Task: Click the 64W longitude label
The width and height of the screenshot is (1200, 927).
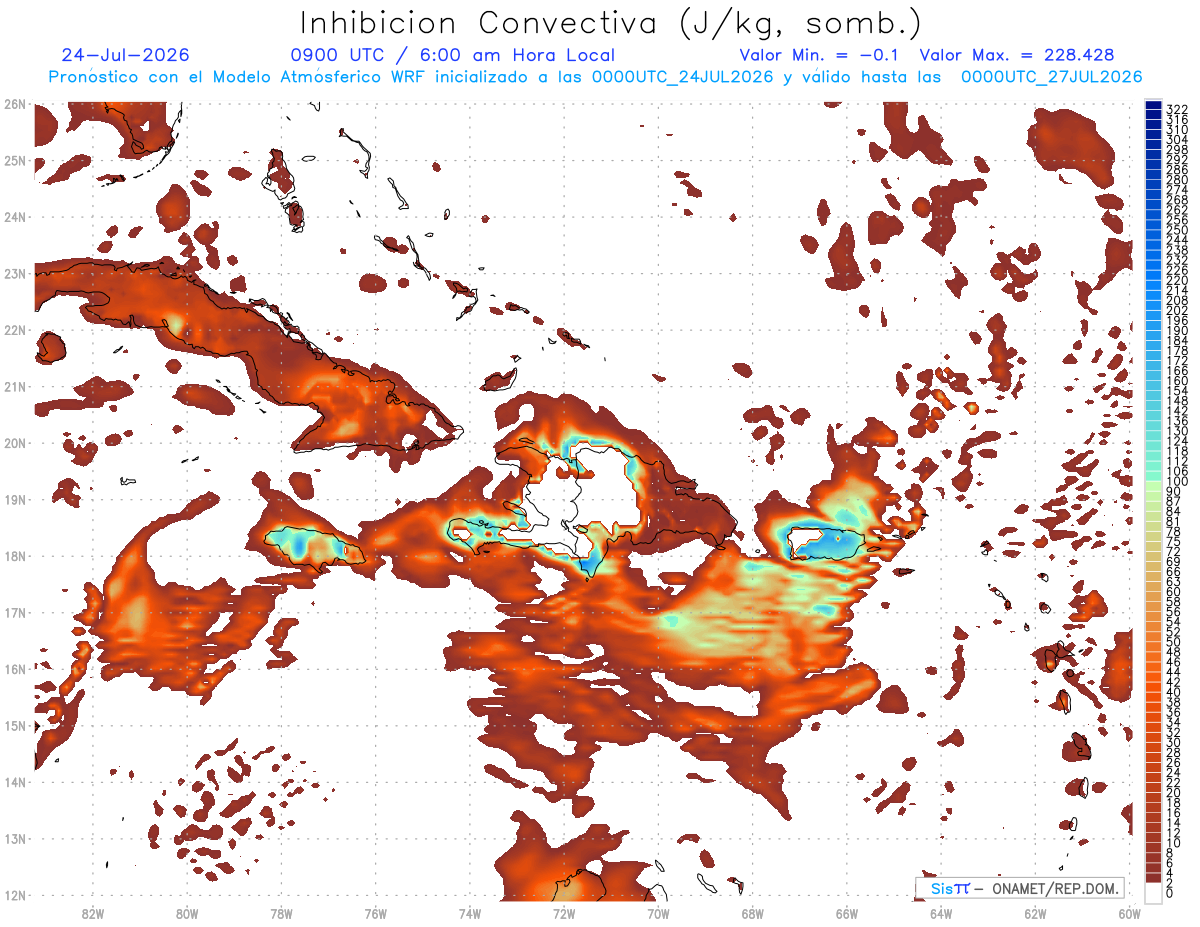Action: (941, 913)
